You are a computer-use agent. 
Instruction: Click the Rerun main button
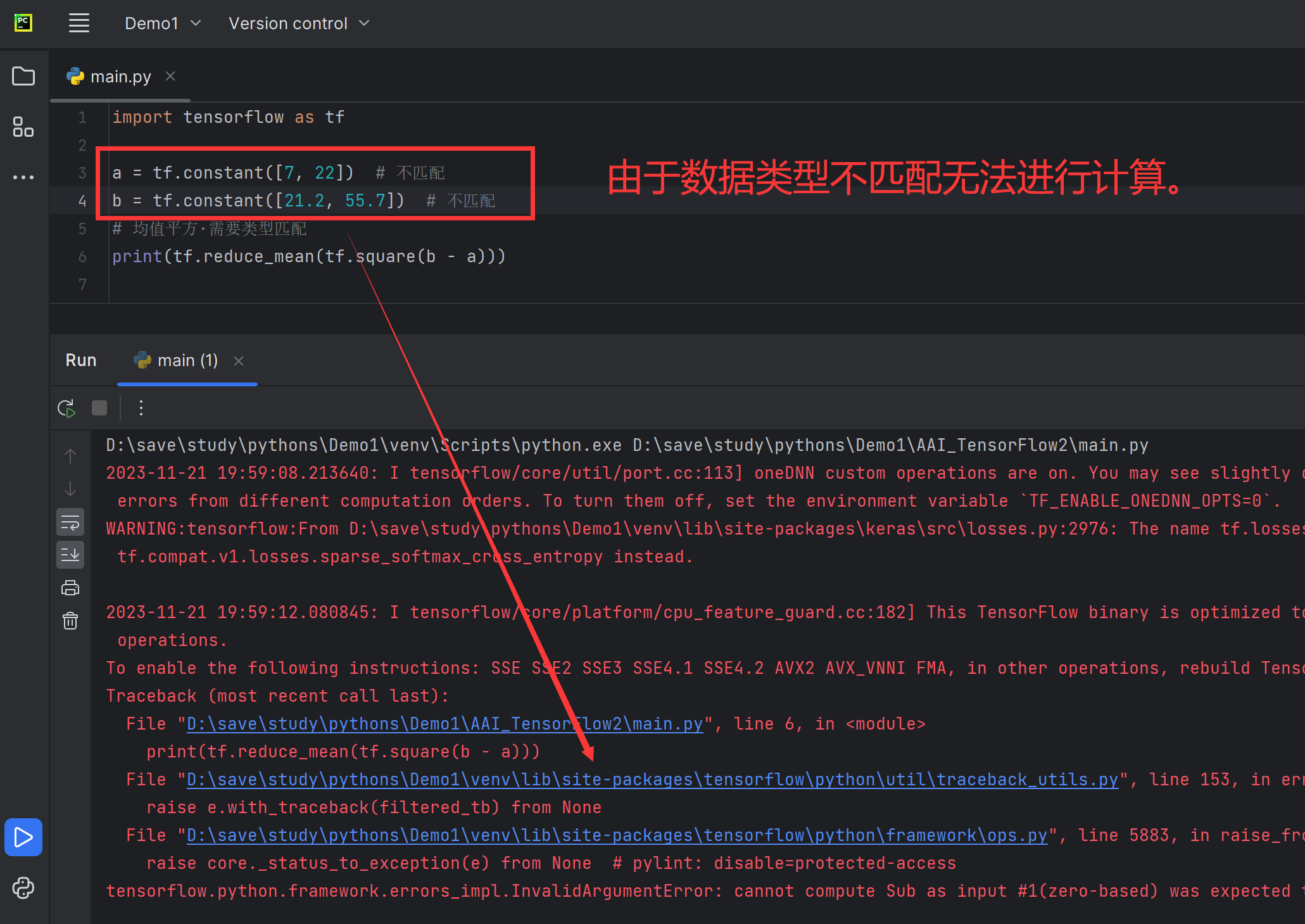pyautogui.click(x=66, y=408)
